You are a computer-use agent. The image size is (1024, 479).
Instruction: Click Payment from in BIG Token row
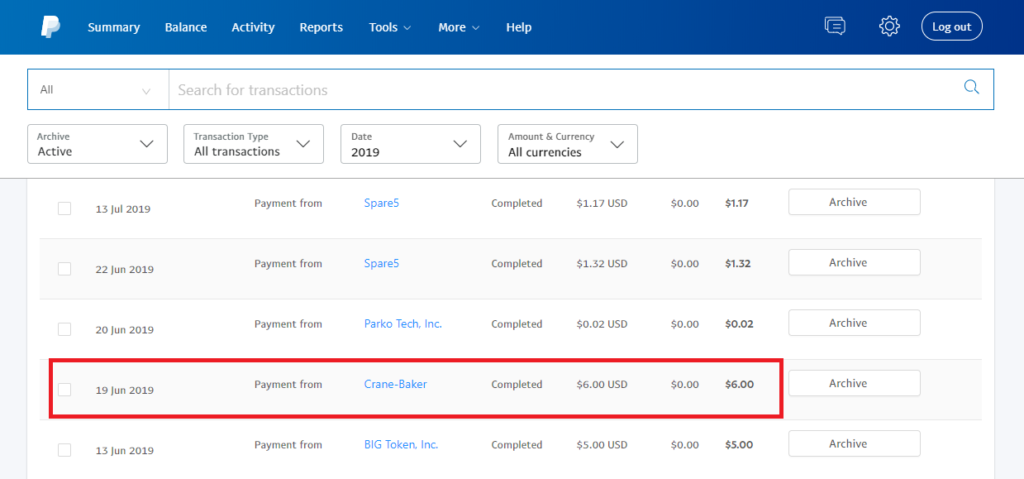[288, 444]
